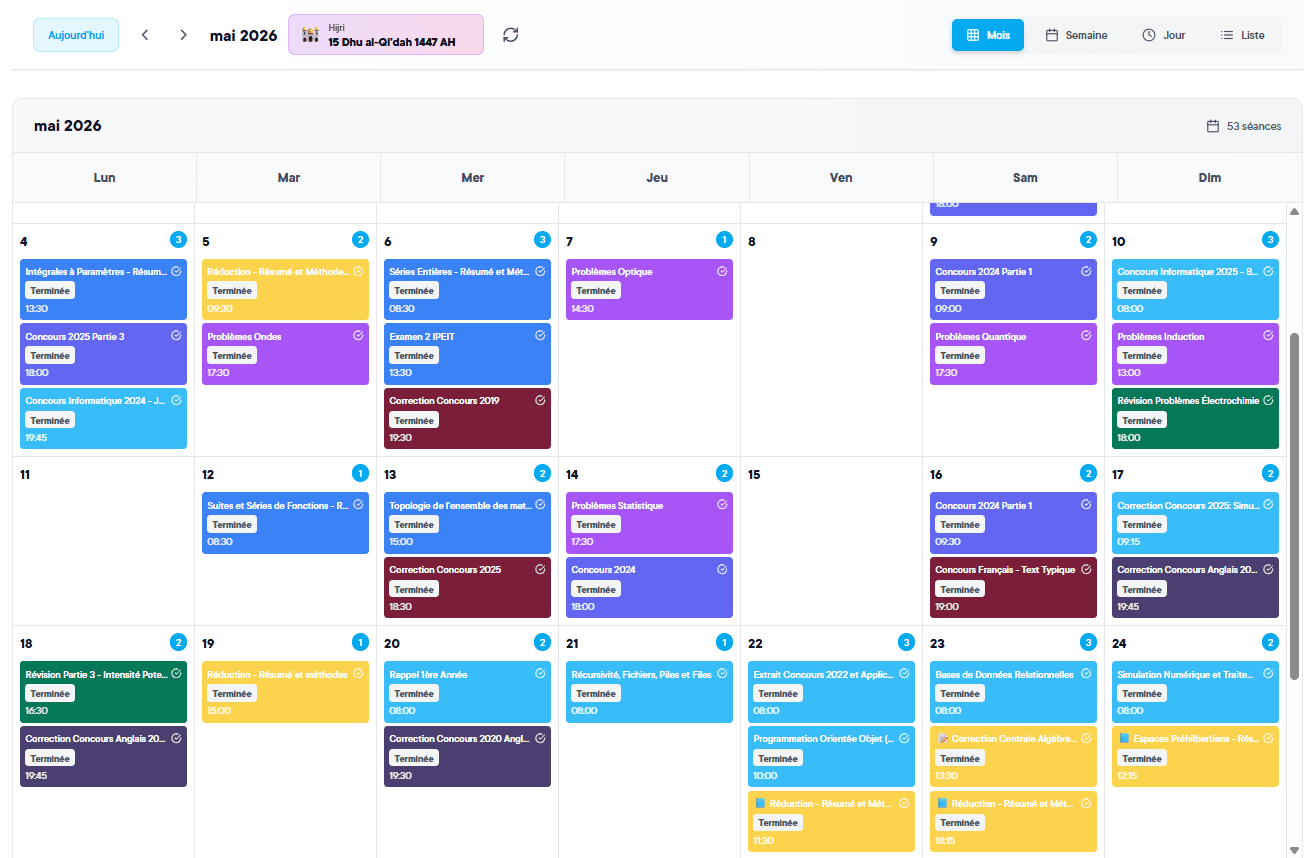Toggle check circle on Correction Concours 2019

pos(540,400)
